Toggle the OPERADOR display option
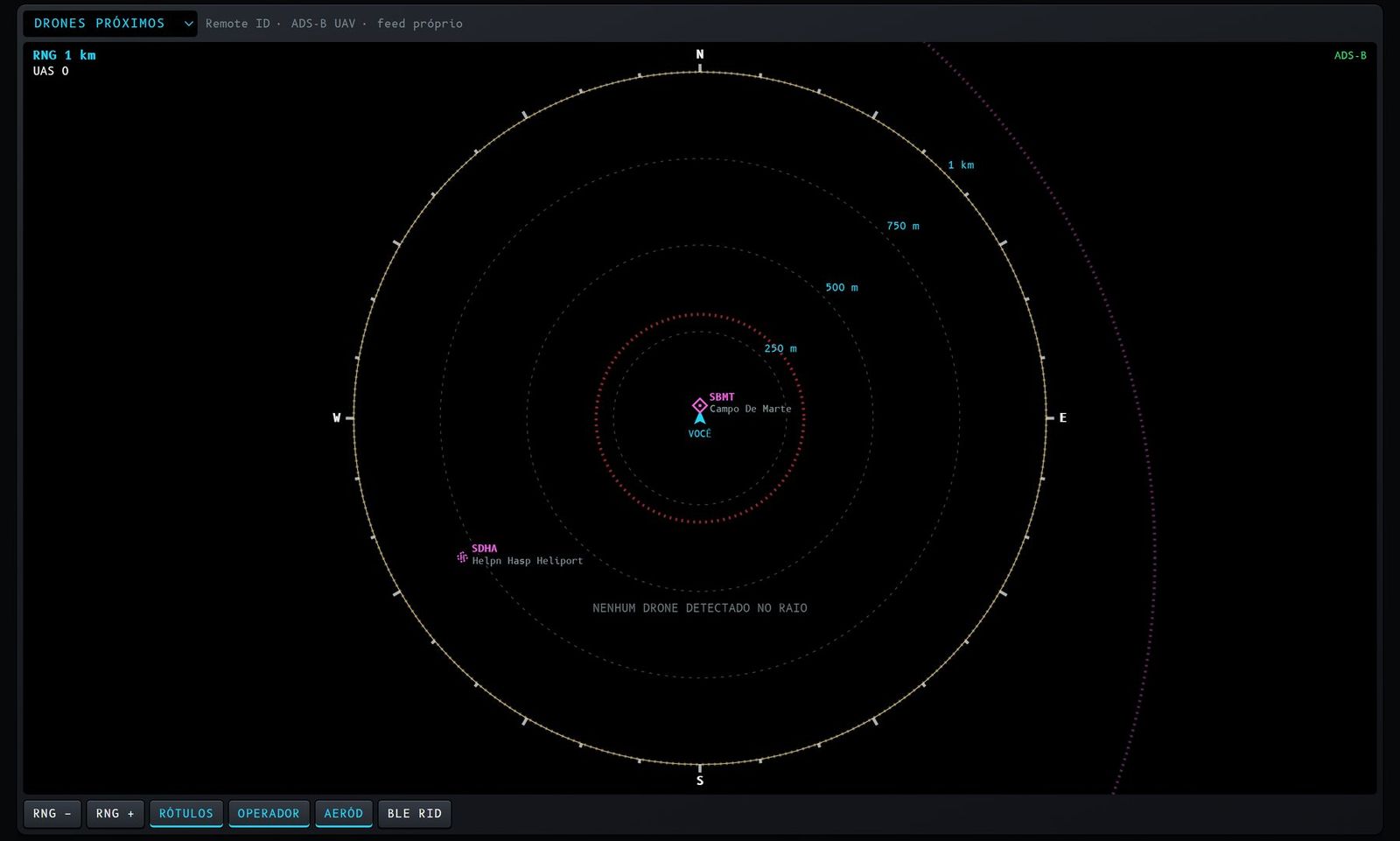 tap(269, 813)
